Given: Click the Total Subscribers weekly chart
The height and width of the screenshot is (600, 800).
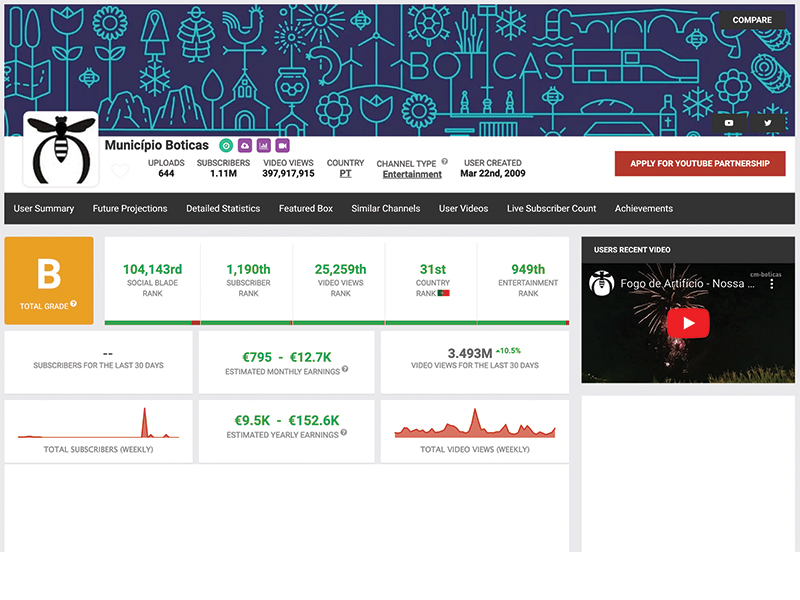Looking at the screenshot, I should (98, 423).
